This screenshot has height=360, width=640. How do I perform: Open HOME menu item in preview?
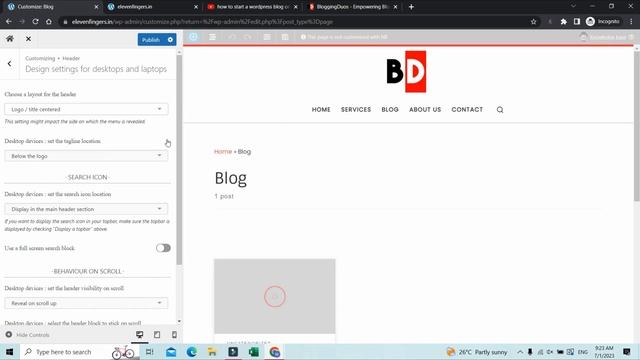coord(321,109)
